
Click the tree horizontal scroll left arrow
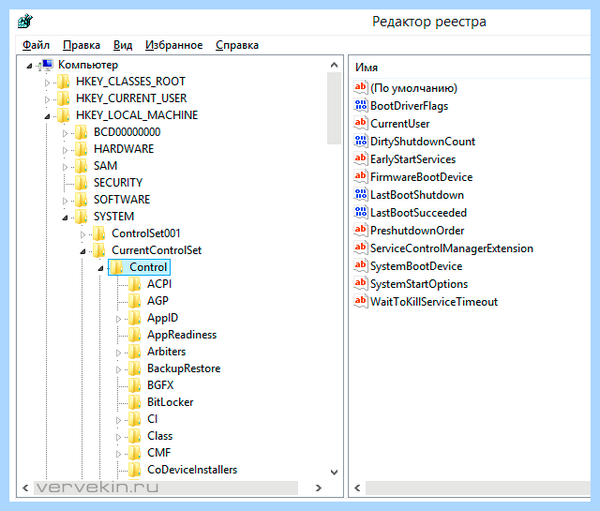25,488
